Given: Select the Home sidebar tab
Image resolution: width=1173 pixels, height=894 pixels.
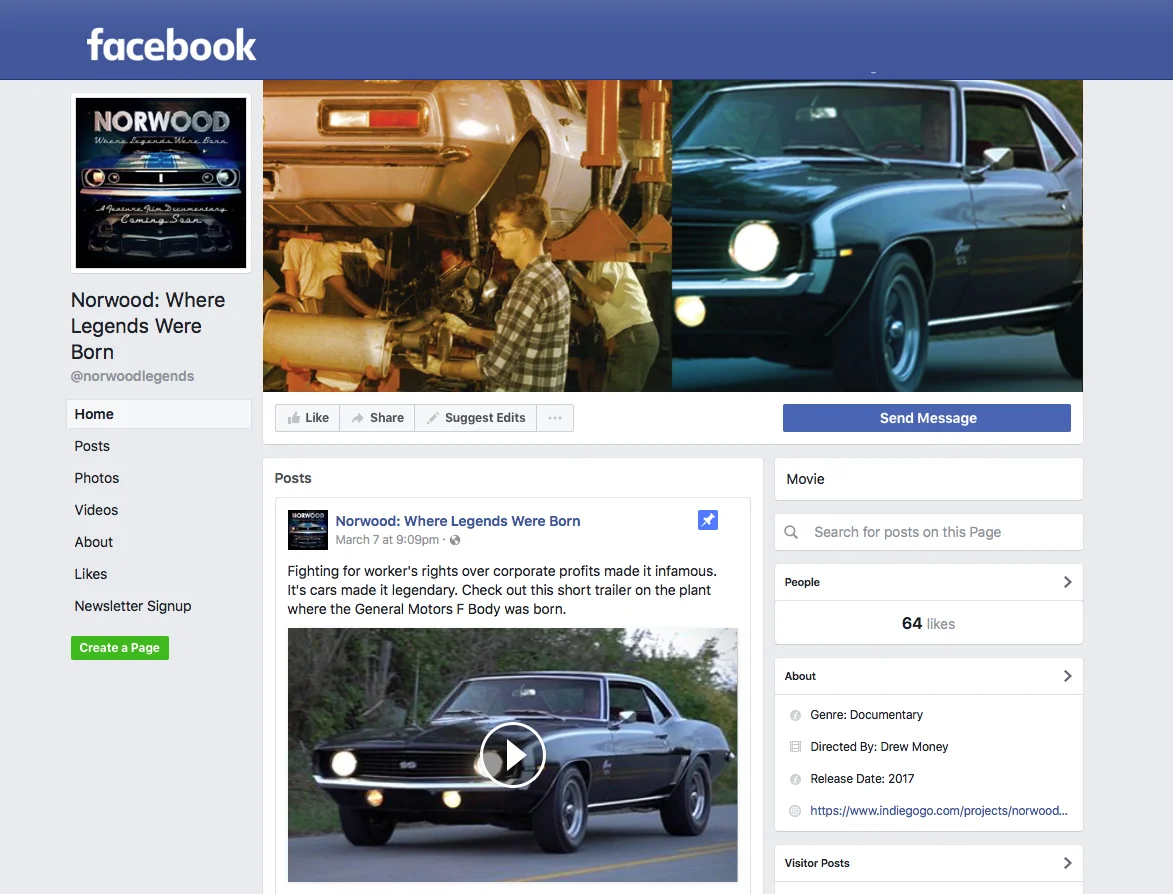Looking at the screenshot, I should pyautogui.click(x=159, y=414).
